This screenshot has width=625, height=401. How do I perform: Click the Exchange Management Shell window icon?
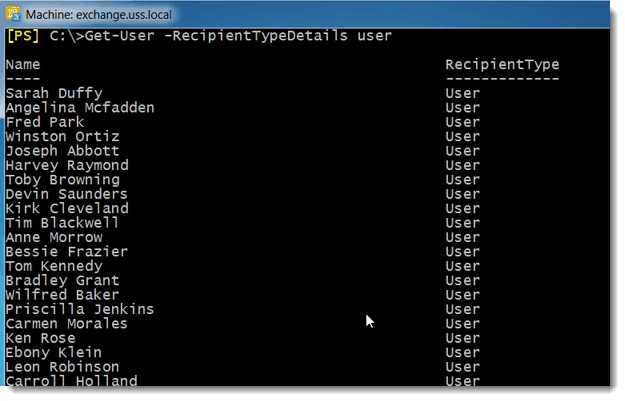tap(13, 14)
